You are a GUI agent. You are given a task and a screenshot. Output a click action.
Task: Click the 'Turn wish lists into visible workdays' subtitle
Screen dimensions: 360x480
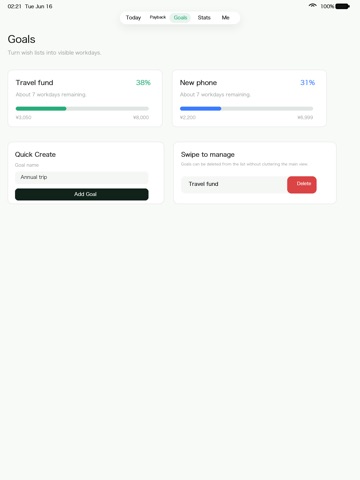click(54, 53)
